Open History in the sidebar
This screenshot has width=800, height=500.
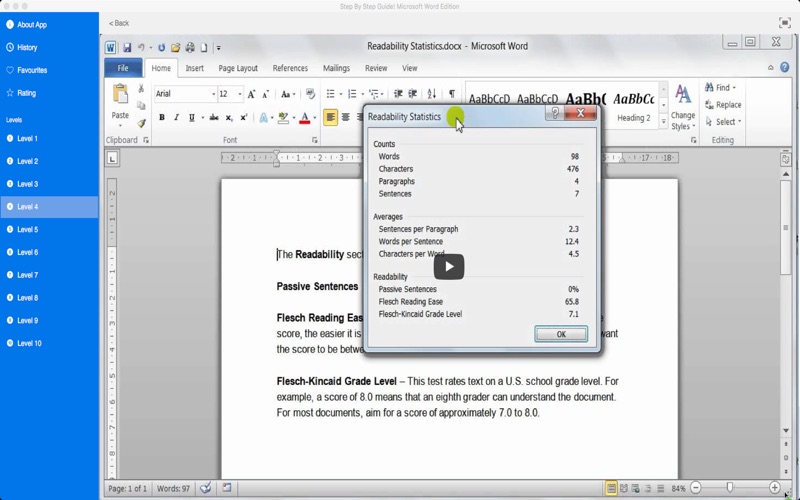tap(49, 47)
